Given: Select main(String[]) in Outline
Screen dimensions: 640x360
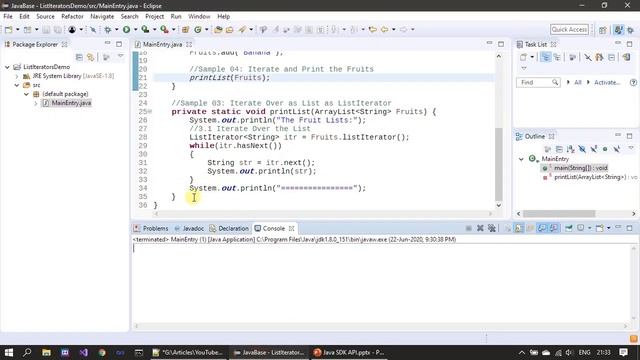Looking at the screenshot, I should tap(580, 168).
